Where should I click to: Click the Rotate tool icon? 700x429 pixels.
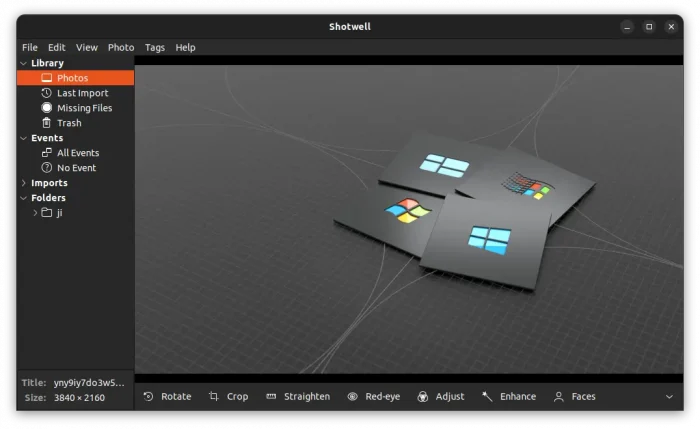coord(149,397)
